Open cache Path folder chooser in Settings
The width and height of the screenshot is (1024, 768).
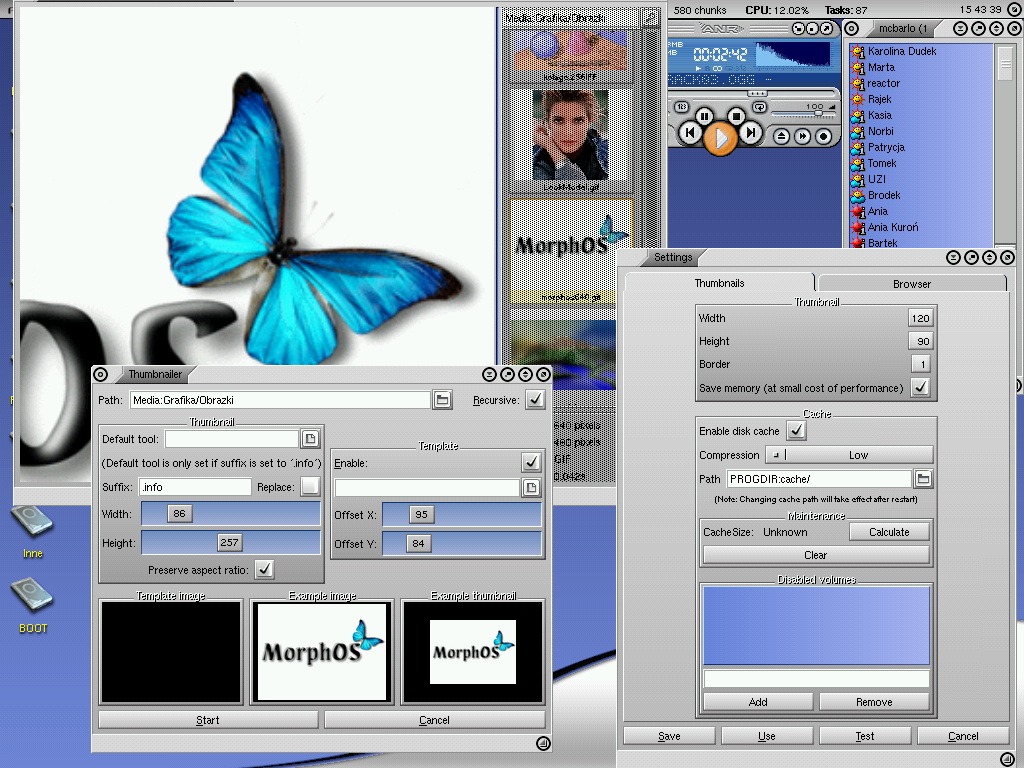coord(923,479)
